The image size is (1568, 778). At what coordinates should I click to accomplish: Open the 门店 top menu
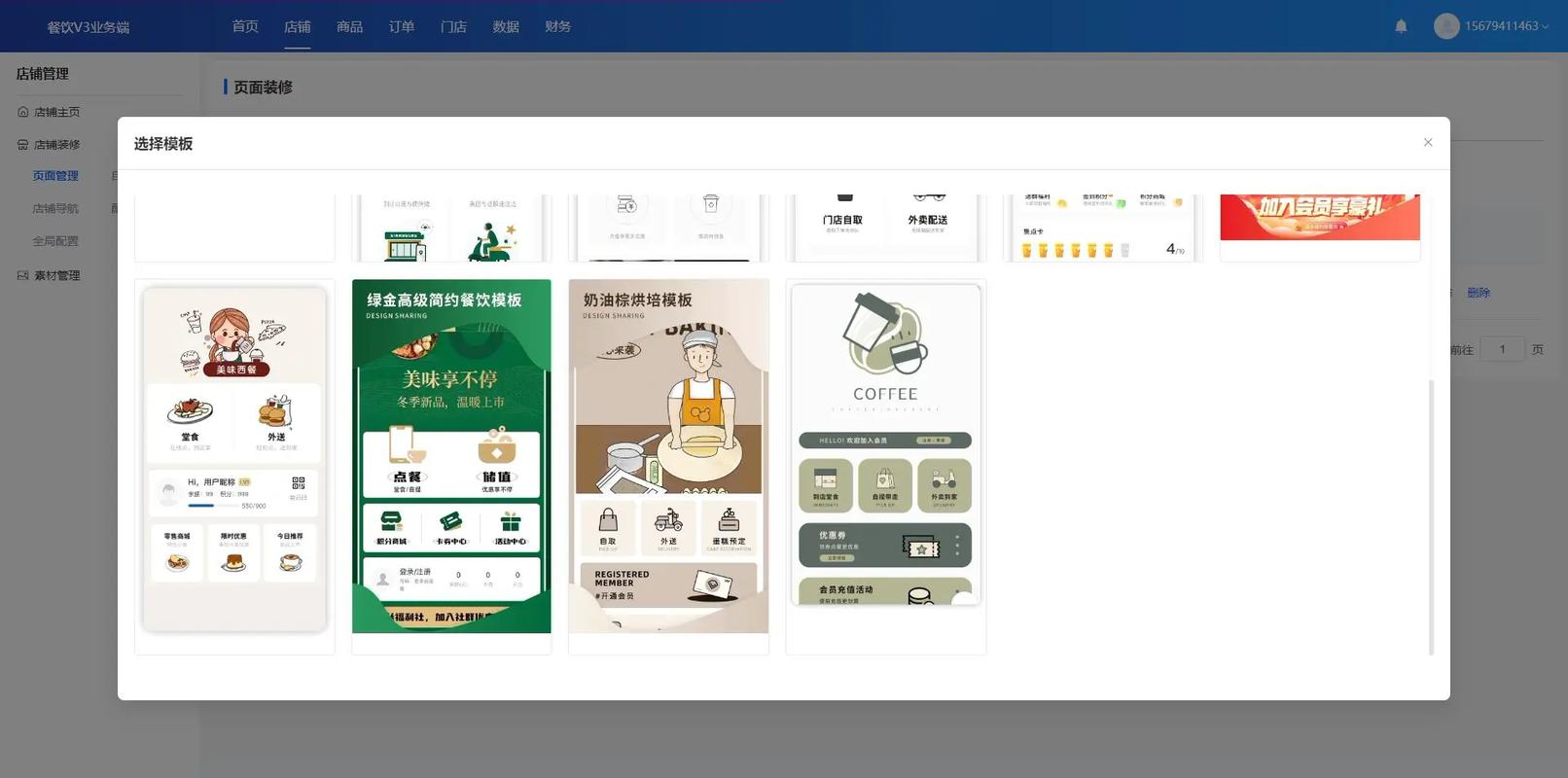click(453, 26)
